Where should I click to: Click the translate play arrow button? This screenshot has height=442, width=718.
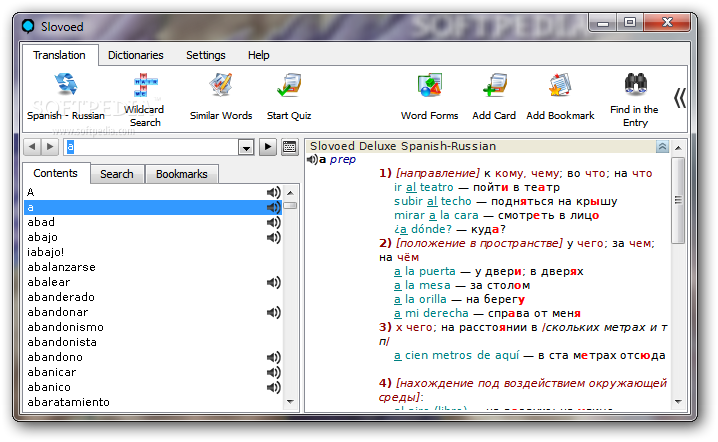pyautogui.click(x=268, y=147)
